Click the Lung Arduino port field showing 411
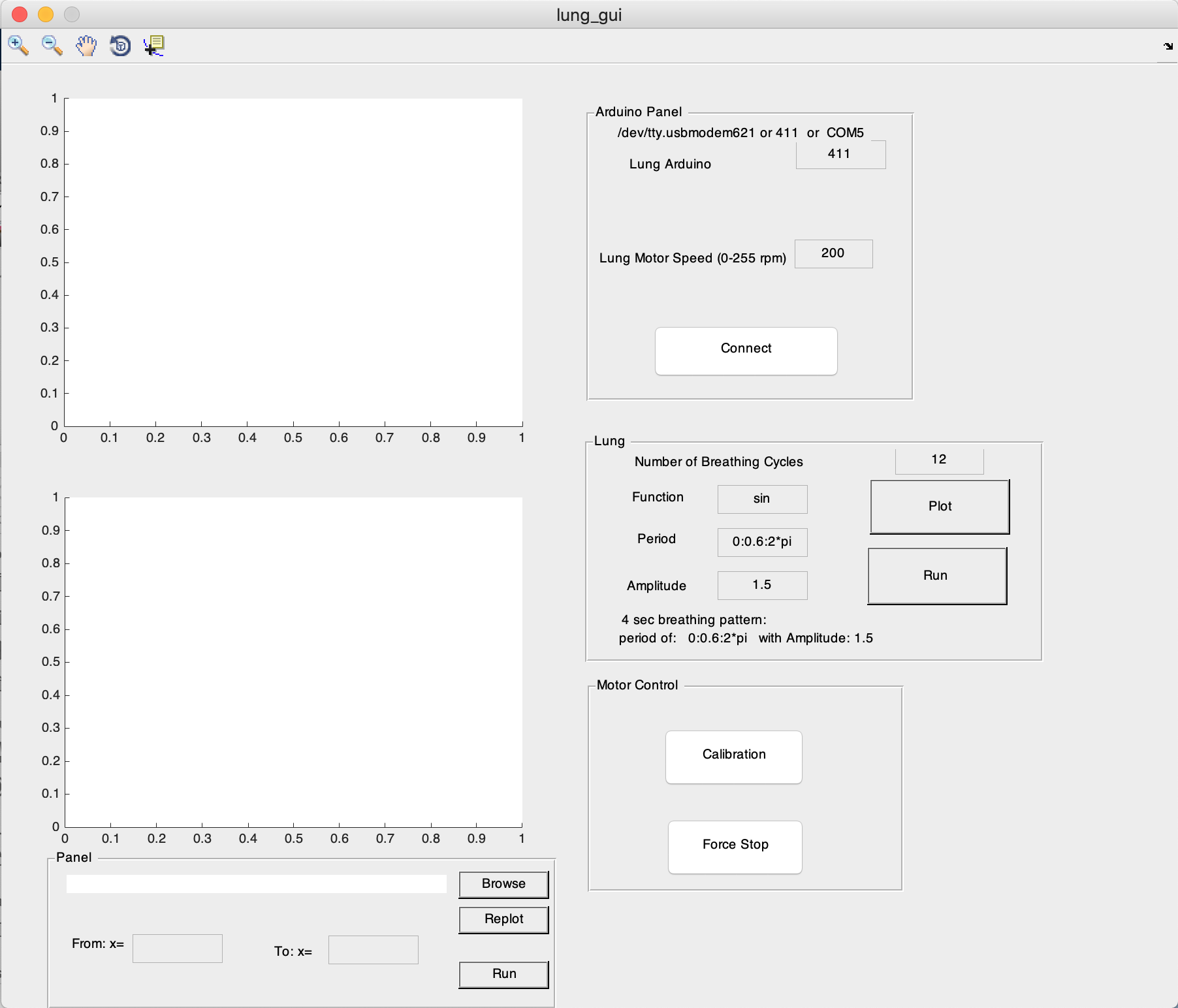This screenshot has height=1008, width=1178. coord(840,155)
